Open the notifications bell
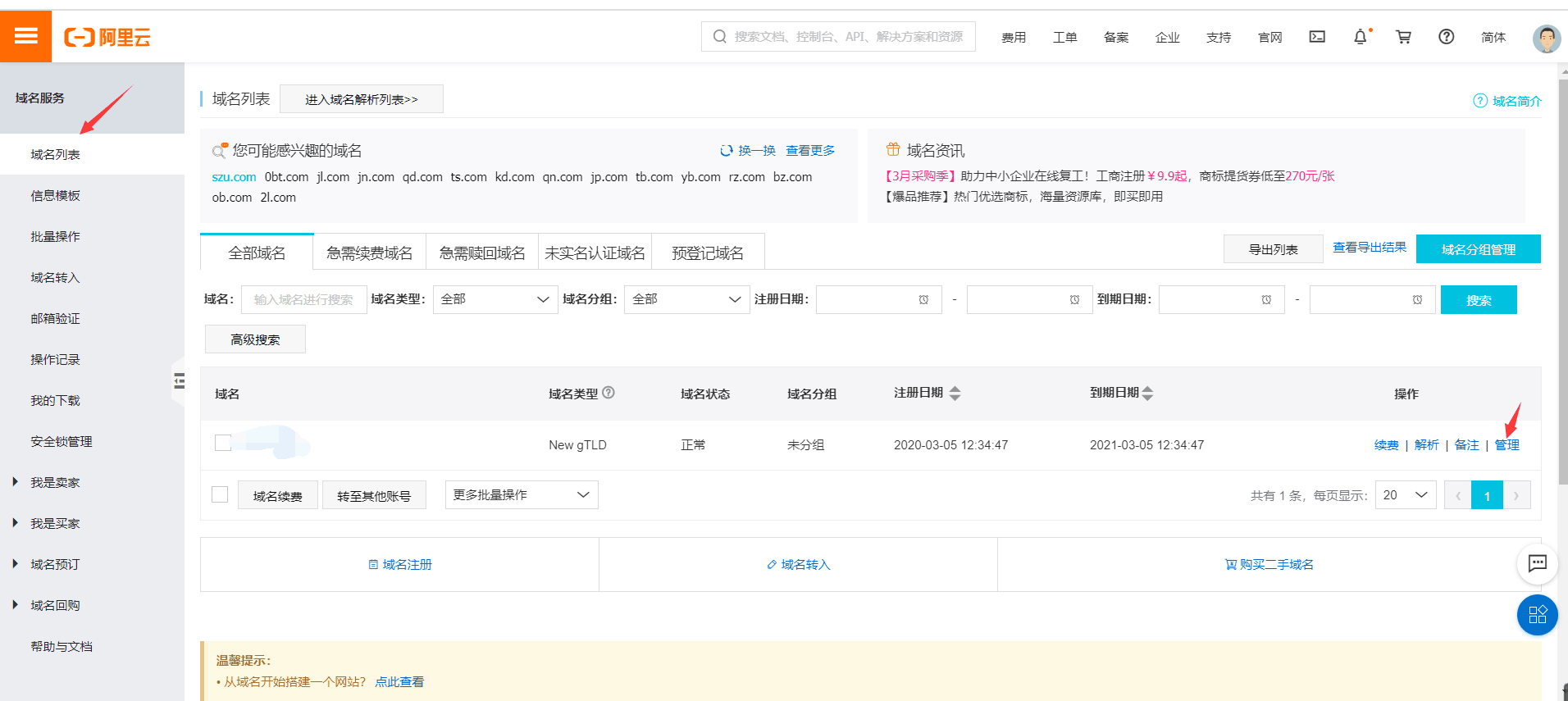Screen dimensions: 1568x701 click(1361, 37)
